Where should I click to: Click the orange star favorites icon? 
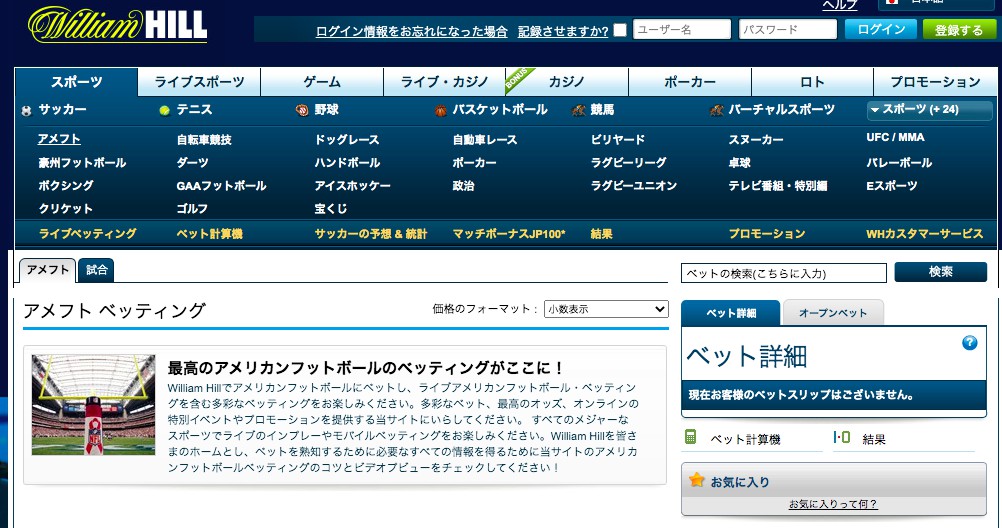[x=696, y=480]
